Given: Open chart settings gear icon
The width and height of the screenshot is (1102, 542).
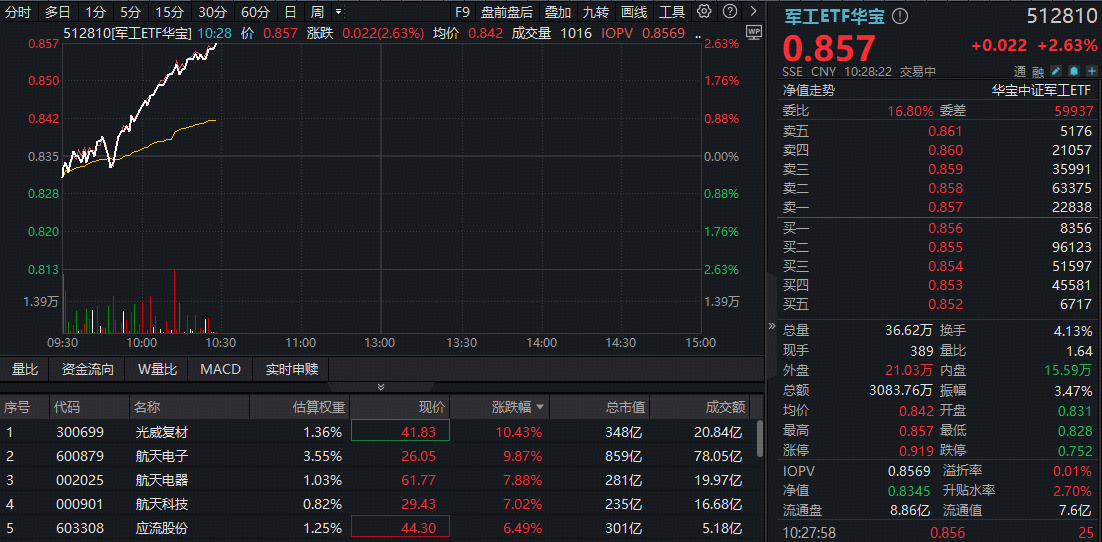Looking at the screenshot, I should [x=704, y=12].
